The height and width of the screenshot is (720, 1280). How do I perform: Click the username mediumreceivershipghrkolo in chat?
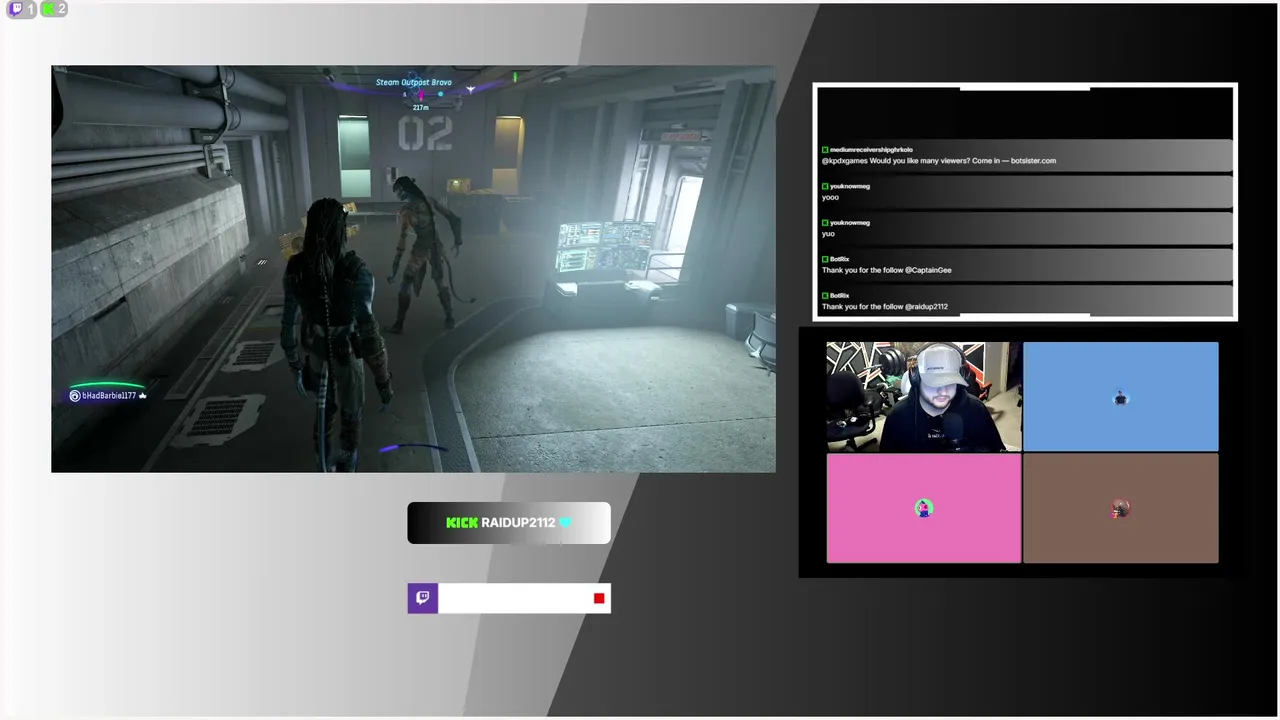click(x=871, y=150)
